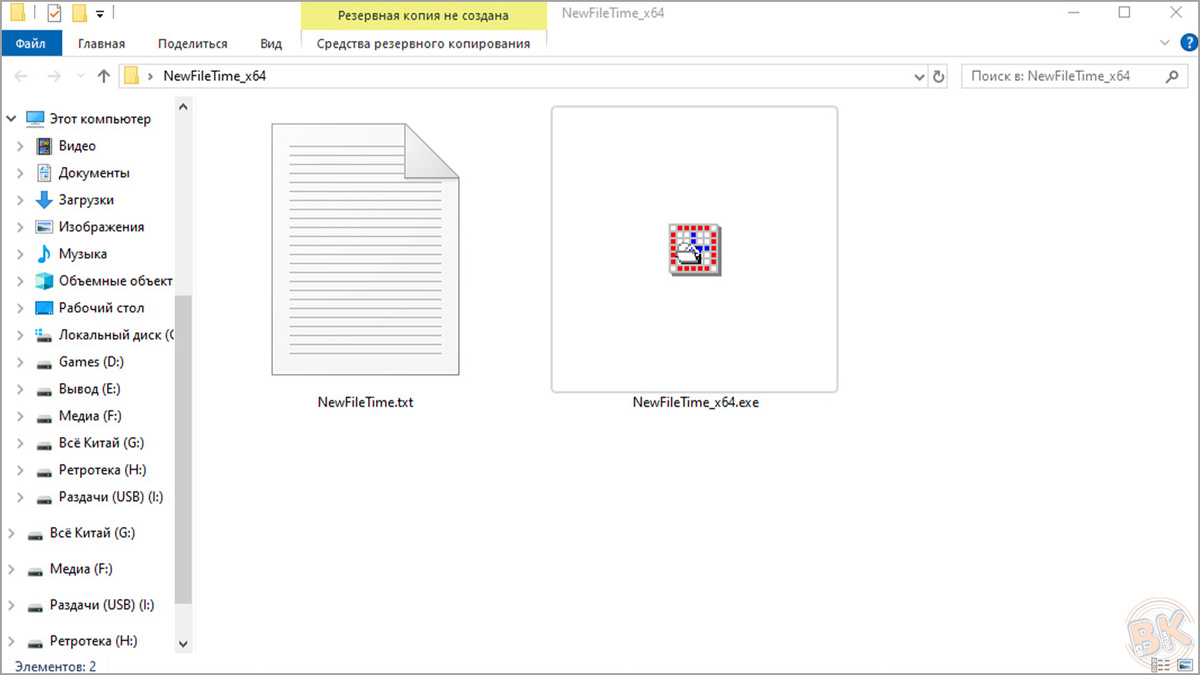Open Изображения in the navigation pane
1200x675 pixels.
tap(101, 227)
